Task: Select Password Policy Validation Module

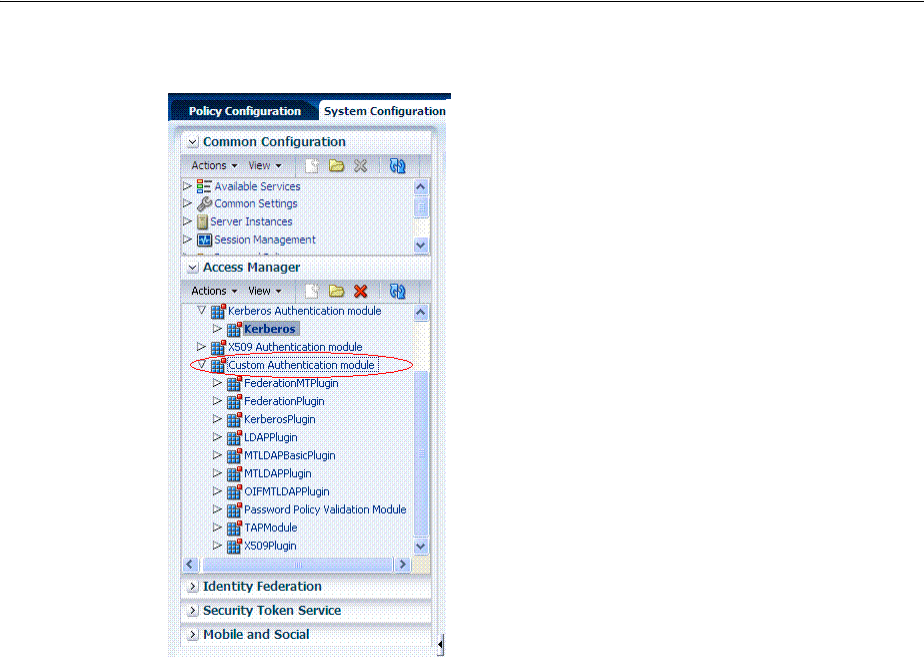Action: [x=325, y=510]
